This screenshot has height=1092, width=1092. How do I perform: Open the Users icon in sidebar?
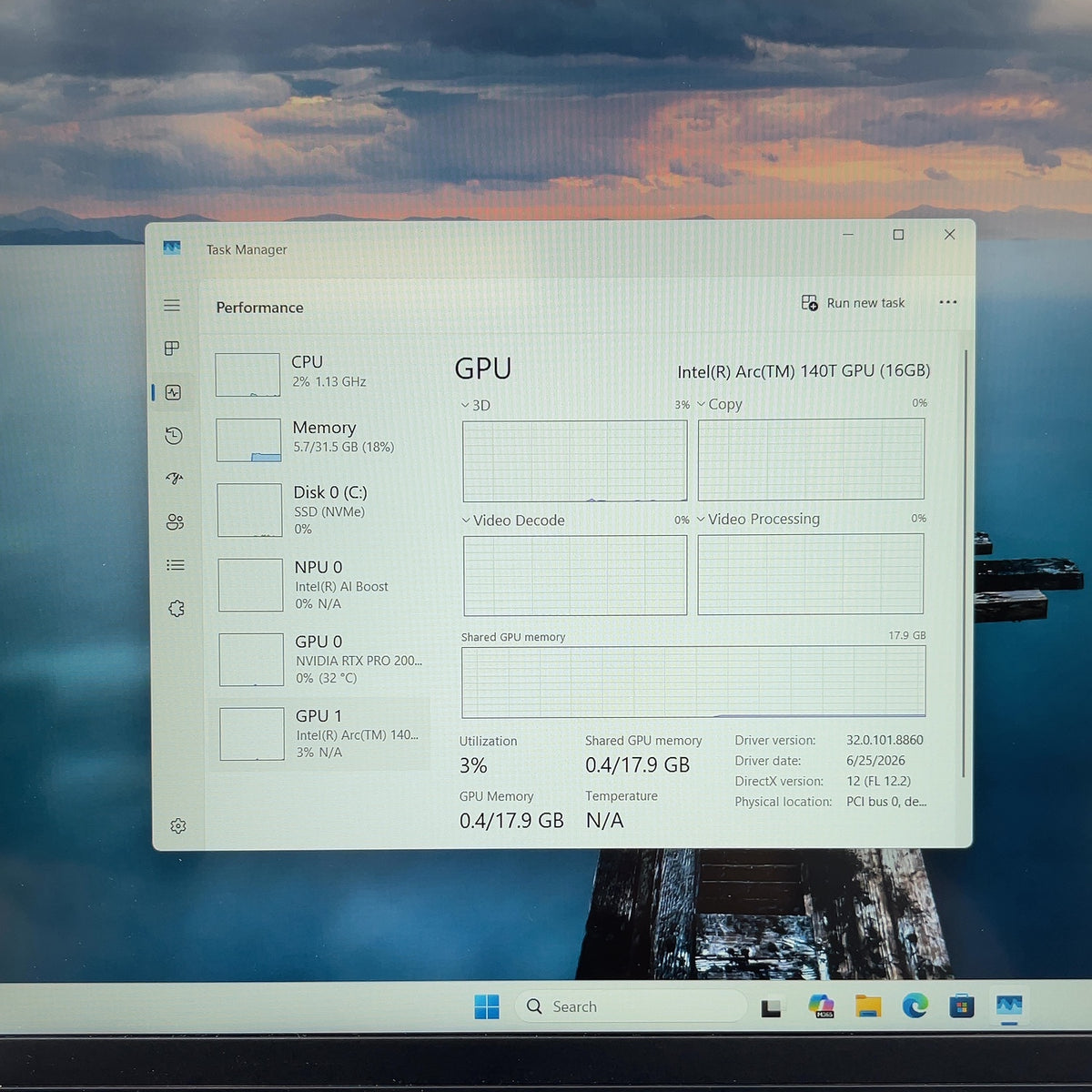175,522
